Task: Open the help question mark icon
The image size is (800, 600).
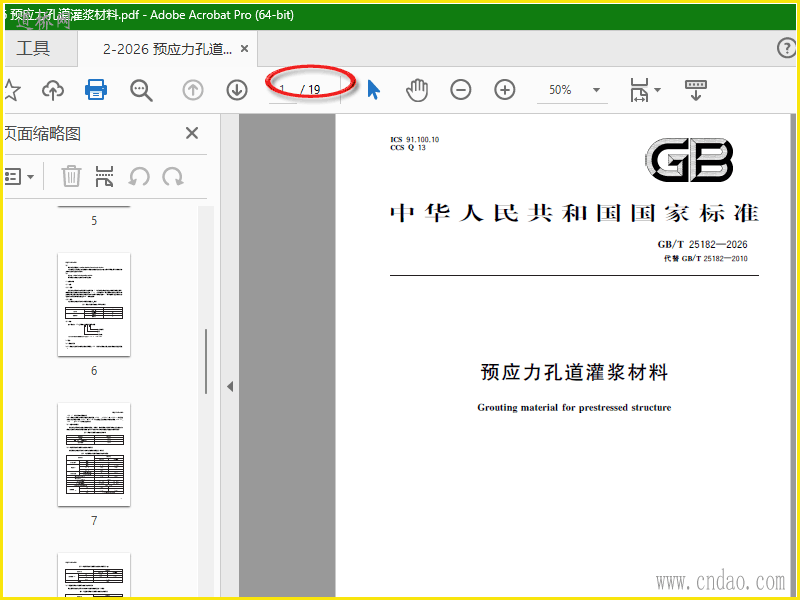Action: pos(786,48)
